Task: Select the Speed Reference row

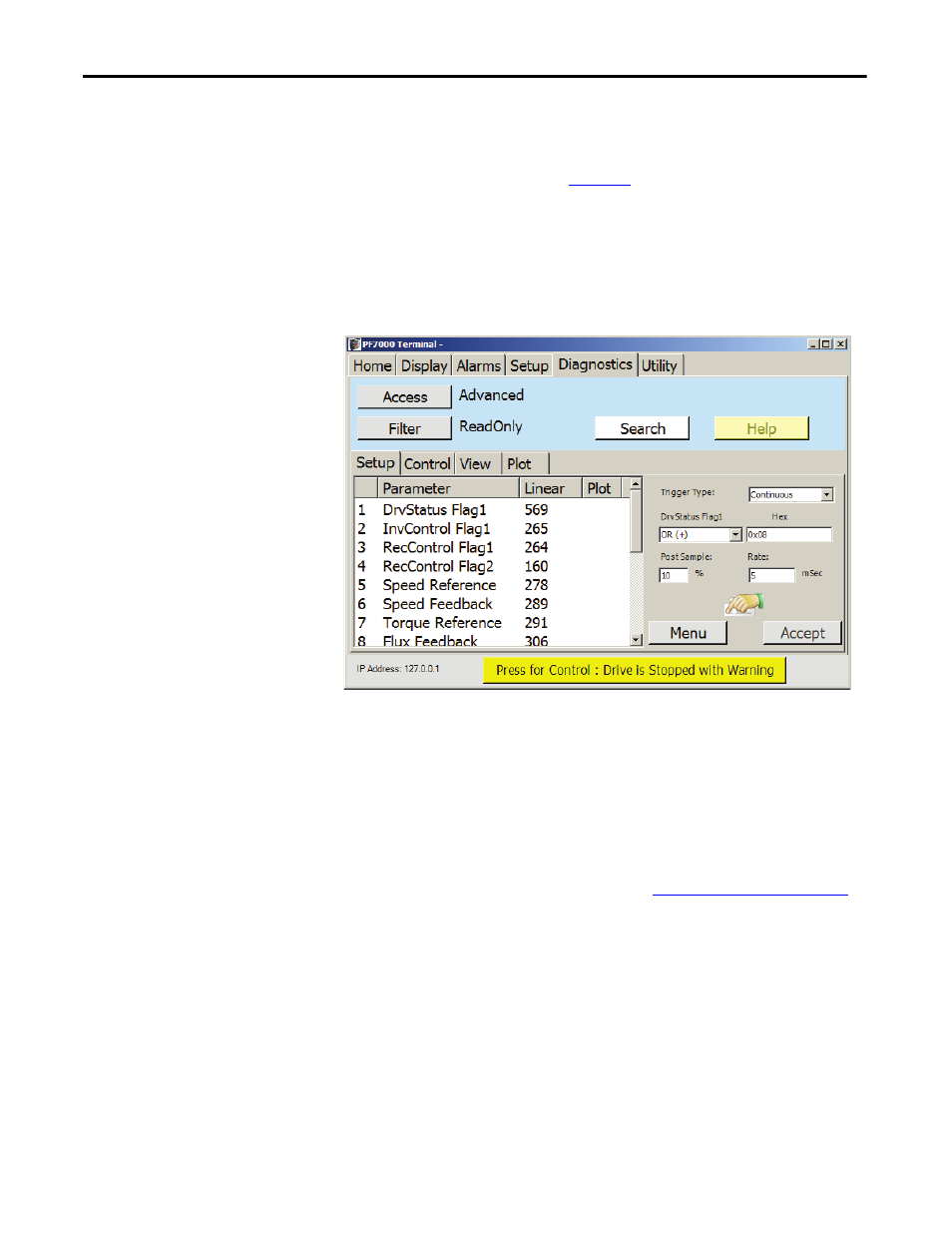Action: pyautogui.click(x=493, y=585)
